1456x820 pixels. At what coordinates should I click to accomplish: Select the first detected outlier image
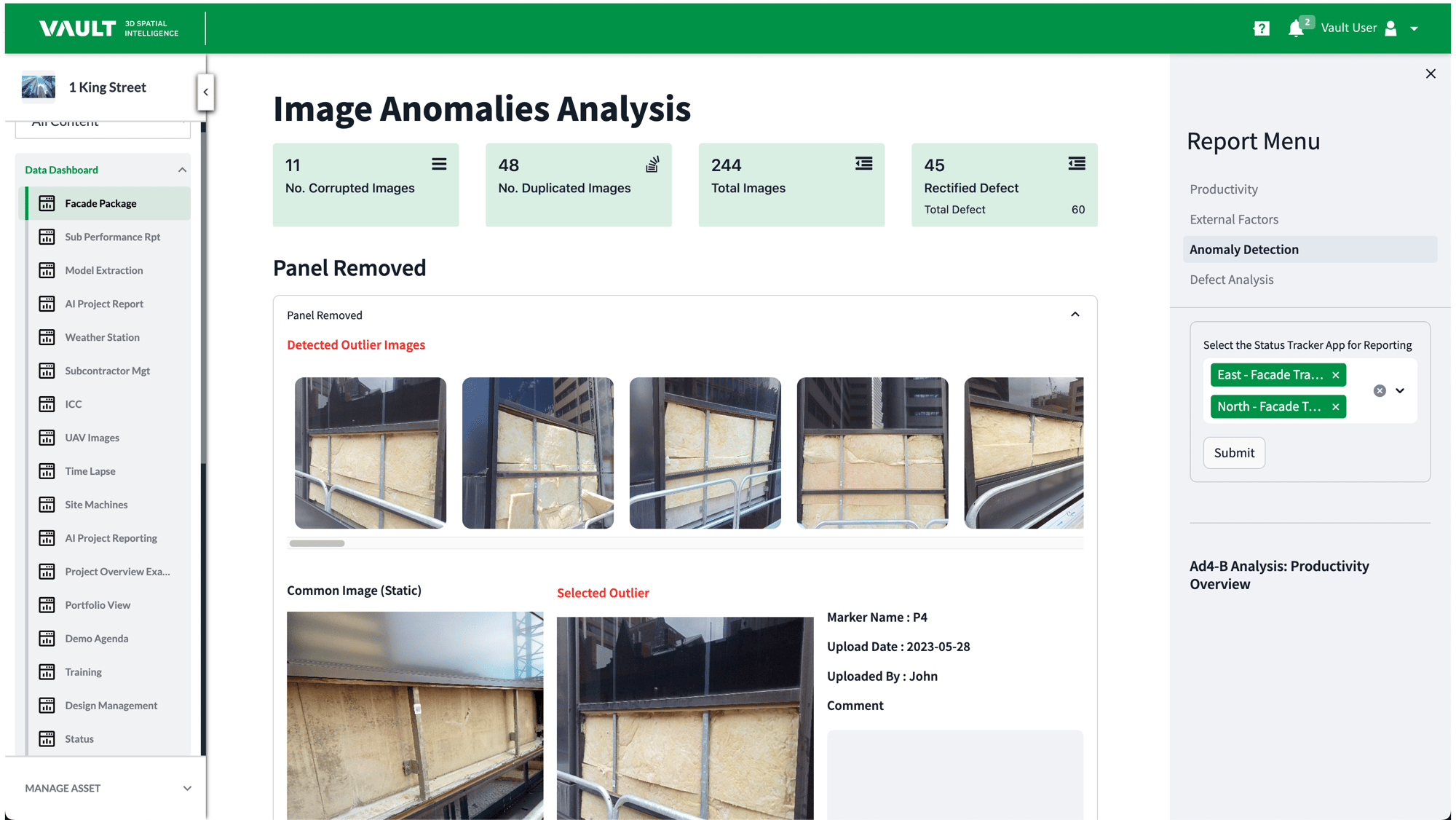tap(371, 453)
